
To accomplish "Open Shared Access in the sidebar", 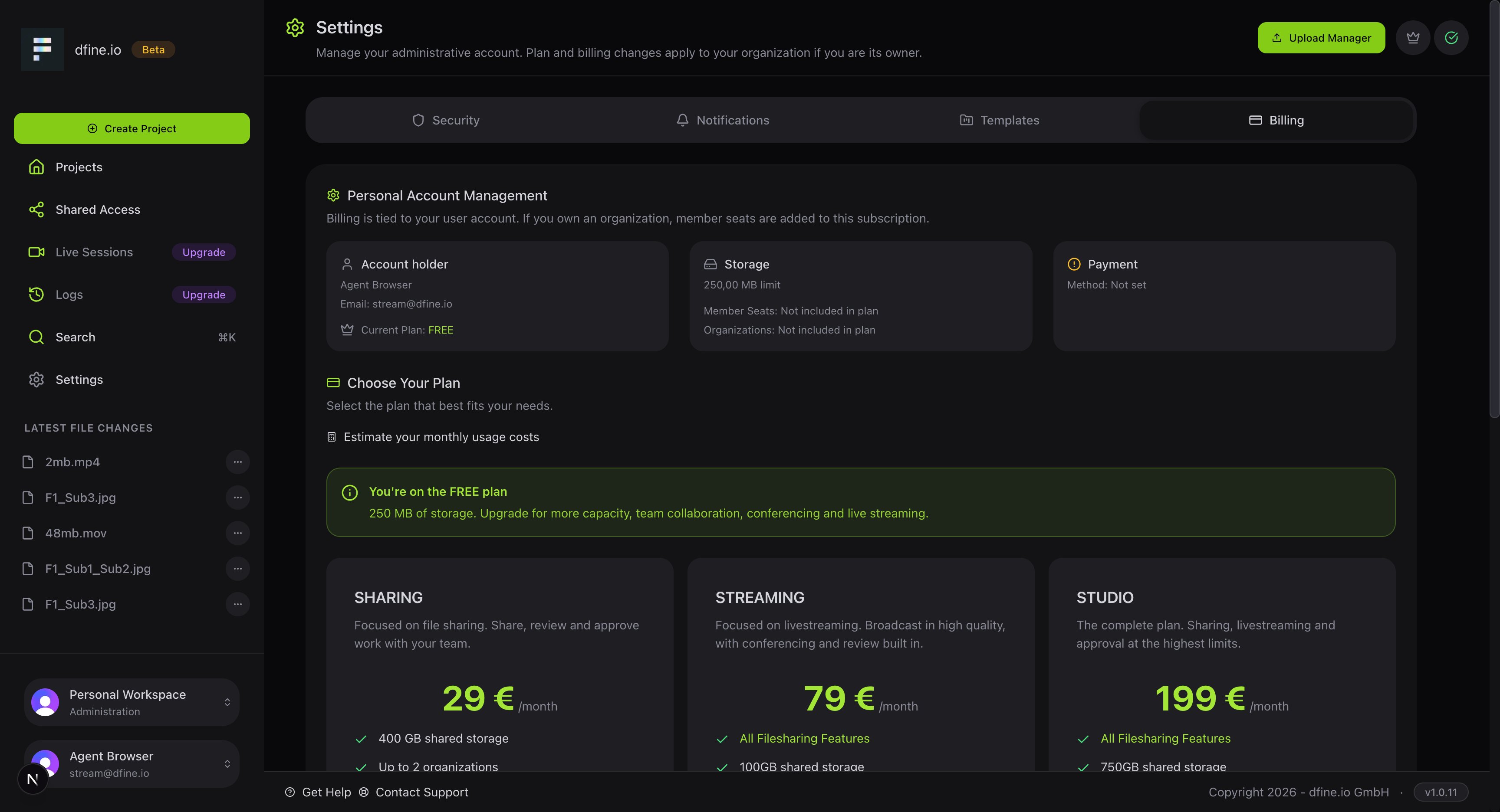I will click(x=132, y=210).
